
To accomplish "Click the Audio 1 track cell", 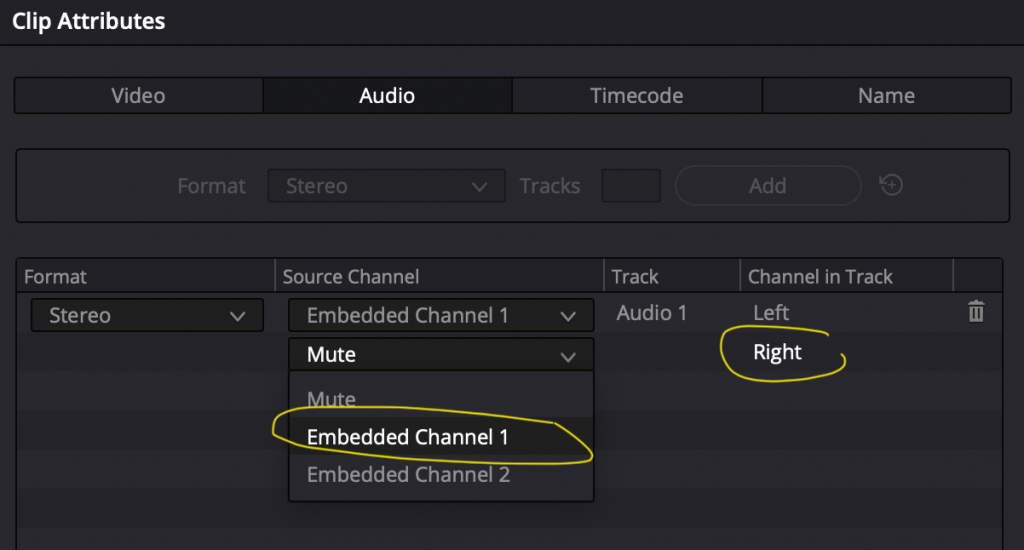I will pyautogui.click(x=652, y=313).
